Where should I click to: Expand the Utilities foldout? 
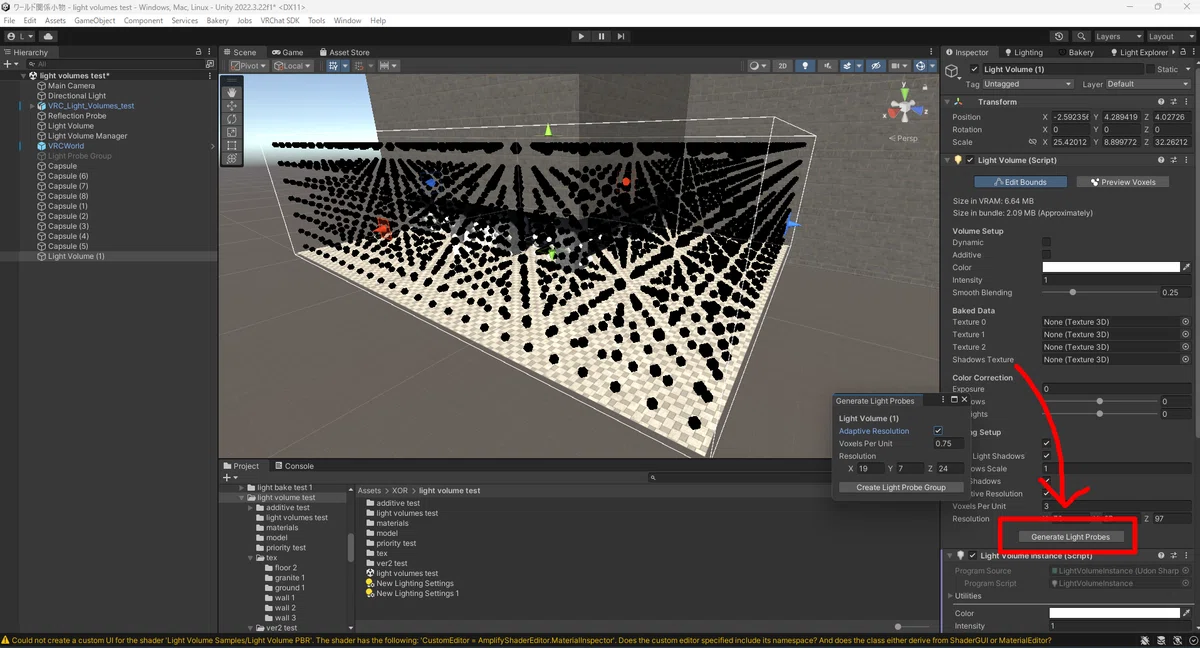coord(948,596)
